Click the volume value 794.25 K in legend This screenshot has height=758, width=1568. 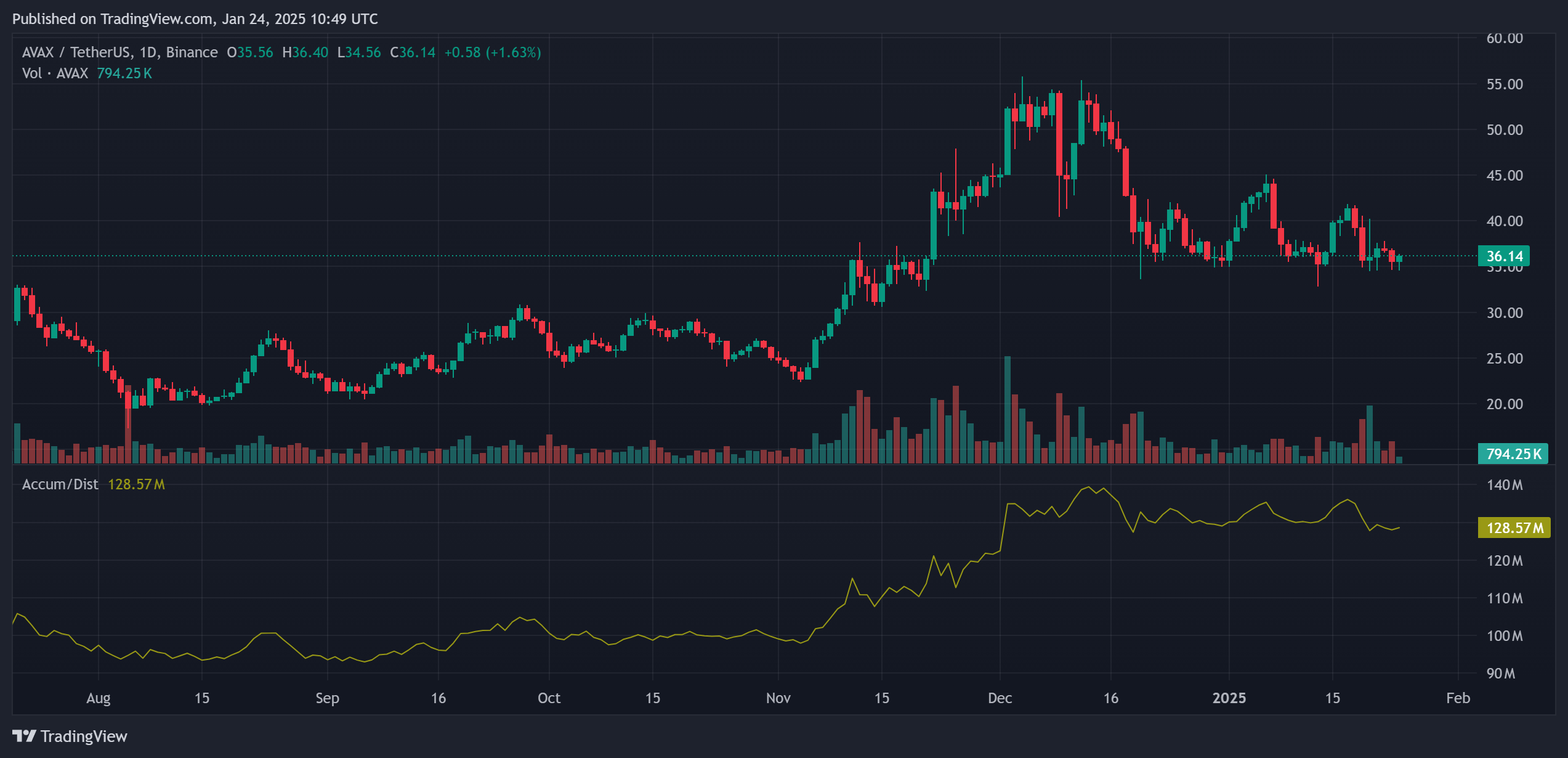[x=124, y=73]
